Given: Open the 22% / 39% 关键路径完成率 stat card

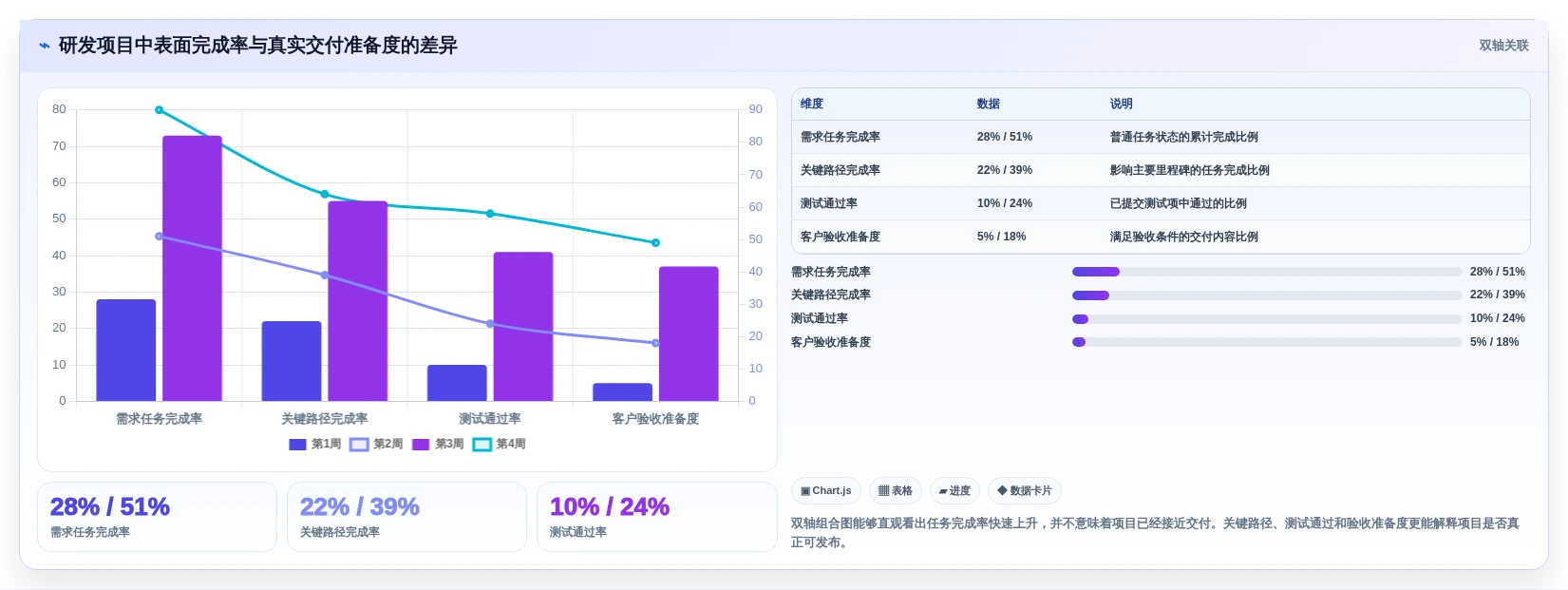Looking at the screenshot, I should 406,517.
